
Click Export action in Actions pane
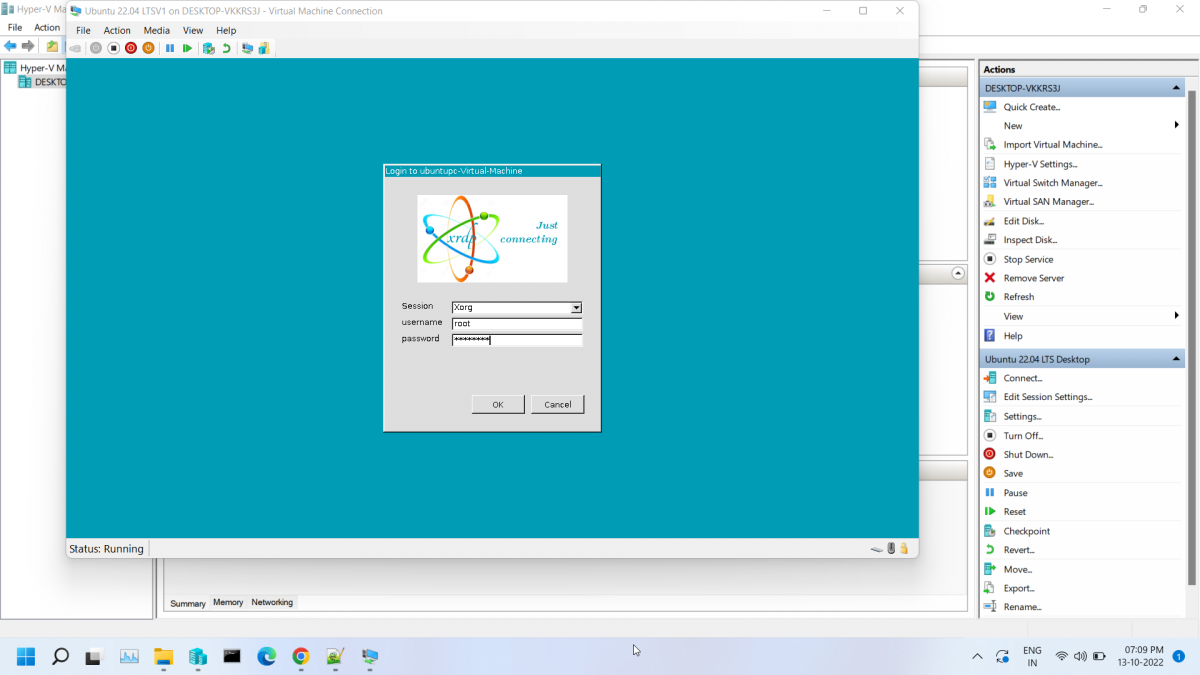(x=1019, y=588)
